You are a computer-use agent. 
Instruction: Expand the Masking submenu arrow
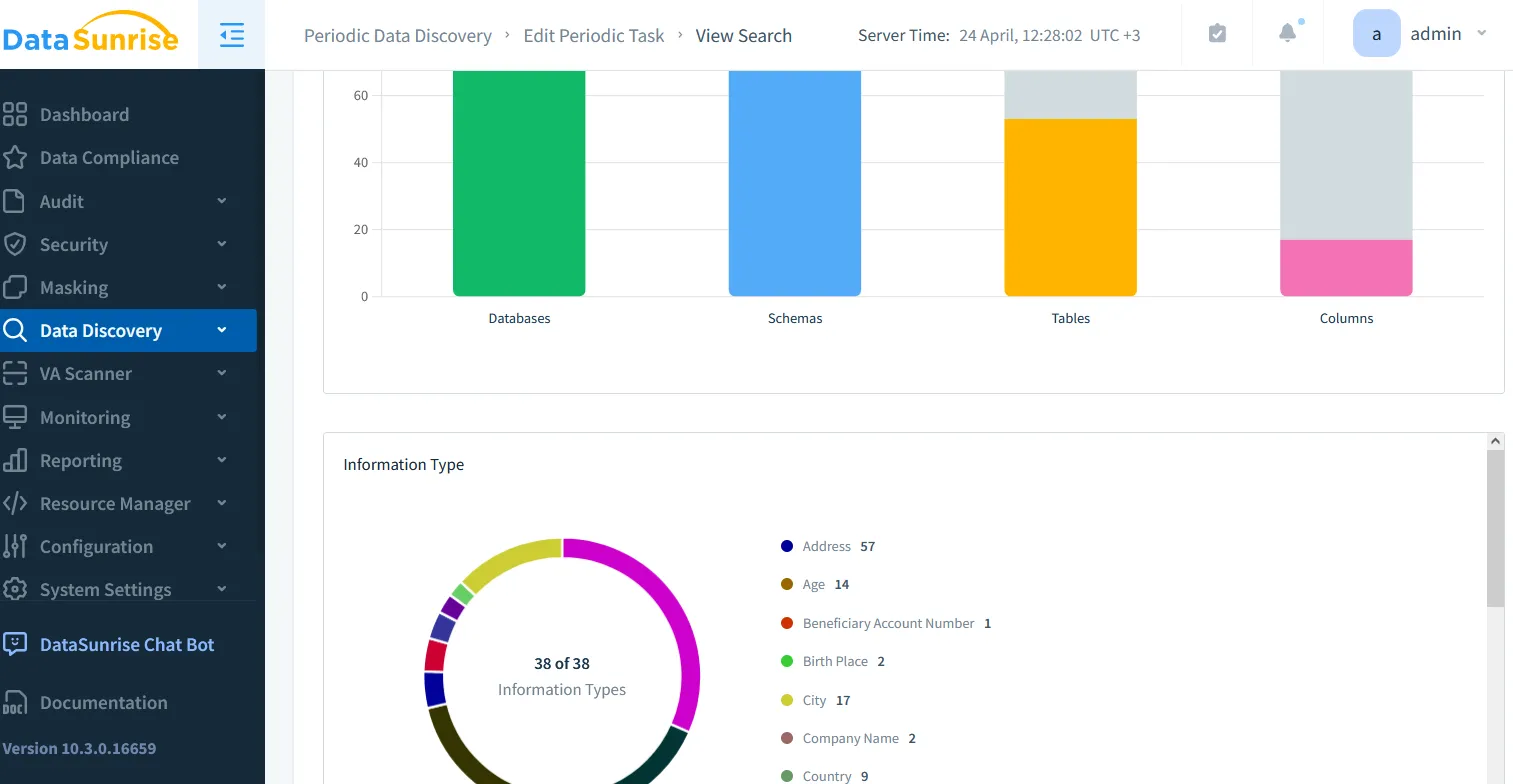(222, 287)
